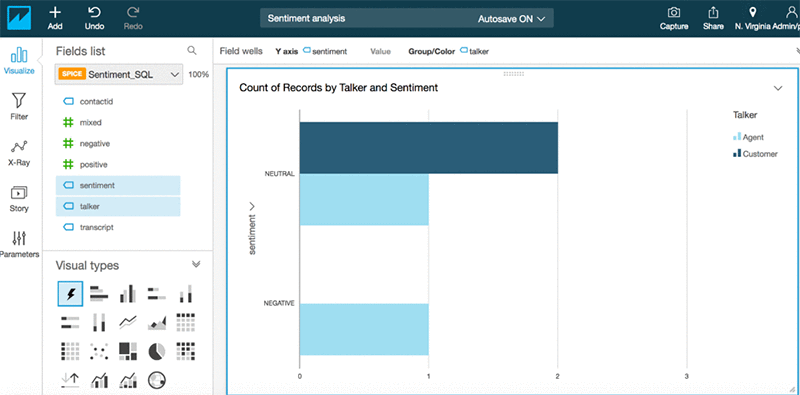The height and width of the screenshot is (395, 800).
Task: Click the Add plus button
Action: pyautogui.click(x=55, y=18)
